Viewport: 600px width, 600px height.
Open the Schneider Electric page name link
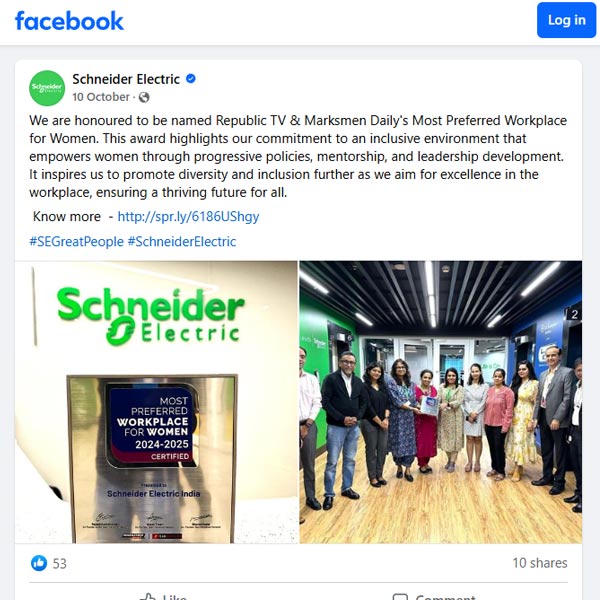coord(126,79)
